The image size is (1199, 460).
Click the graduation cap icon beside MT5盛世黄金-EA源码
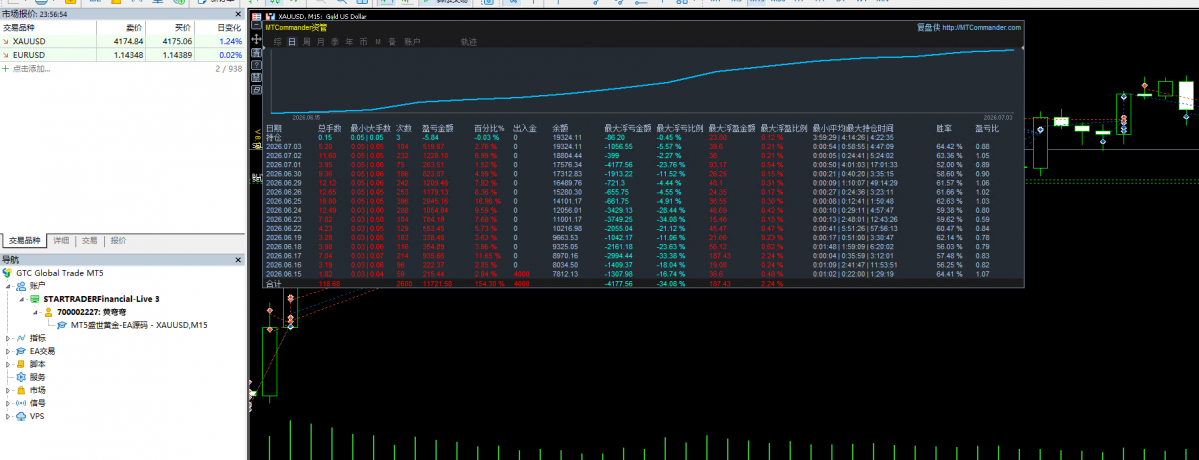[x=62, y=325]
